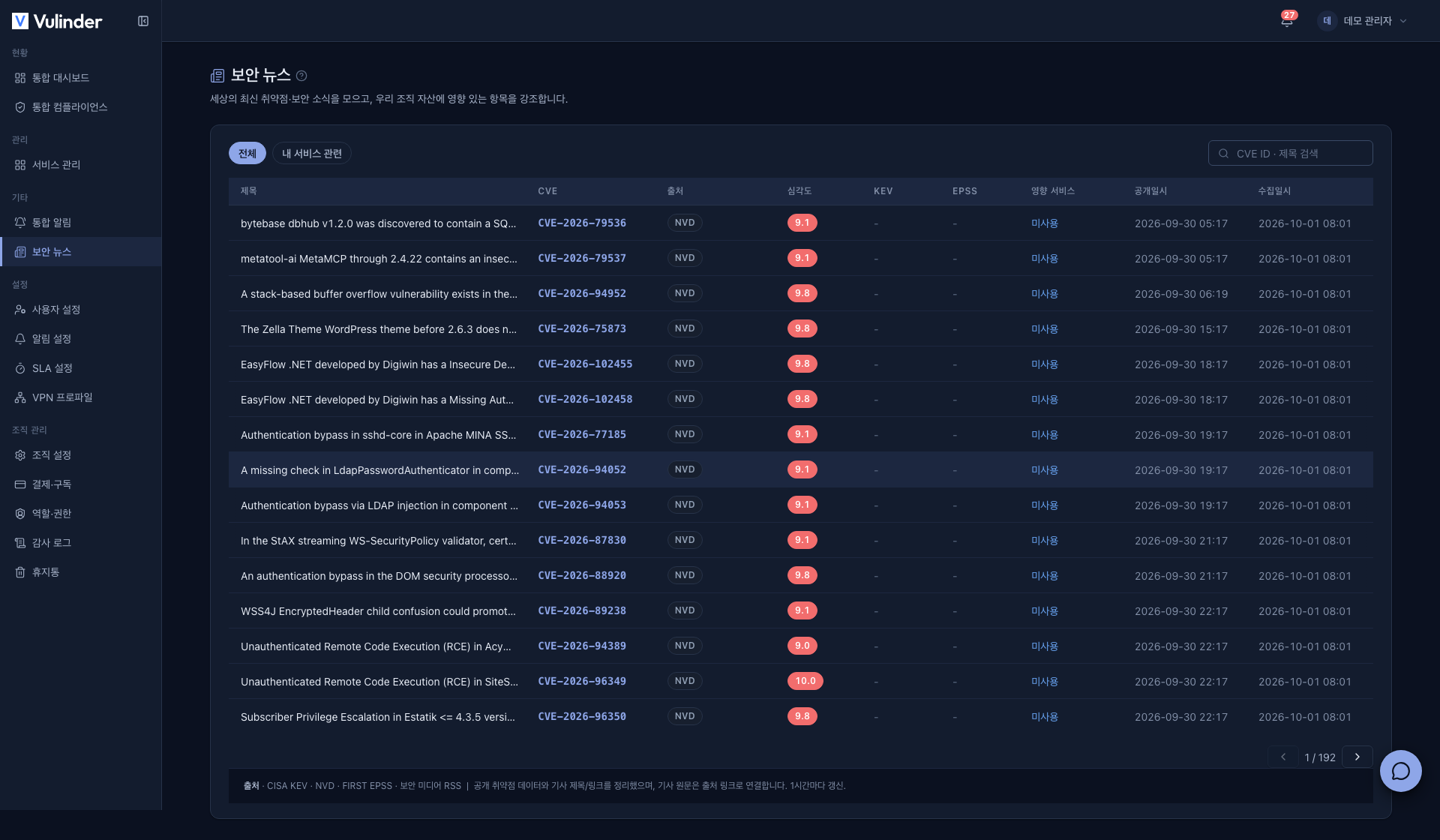This screenshot has height=840, width=1440.
Task: Open CVE-2026-79536 link
Action: (582, 223)
